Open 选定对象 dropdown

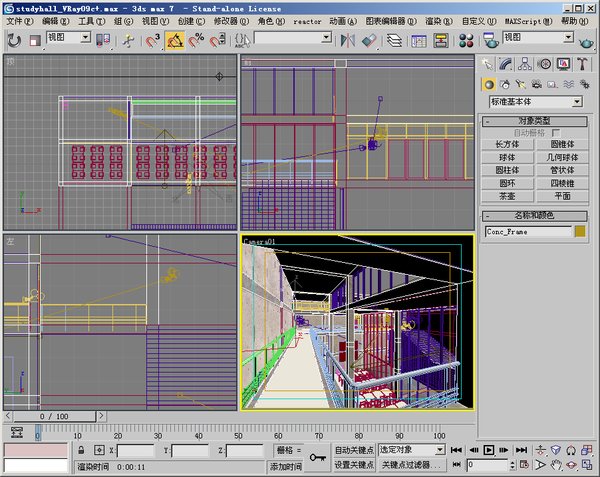(411, 450)
